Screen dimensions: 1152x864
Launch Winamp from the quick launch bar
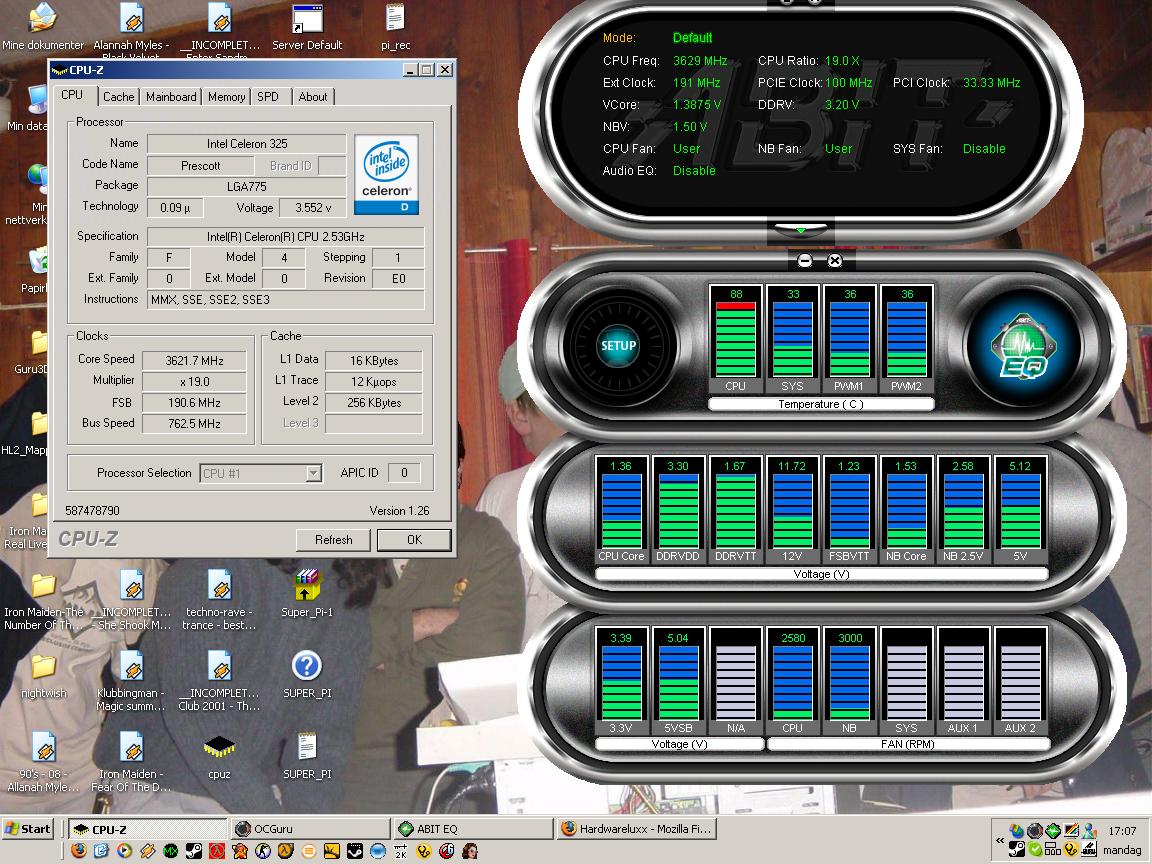[148, 851]
